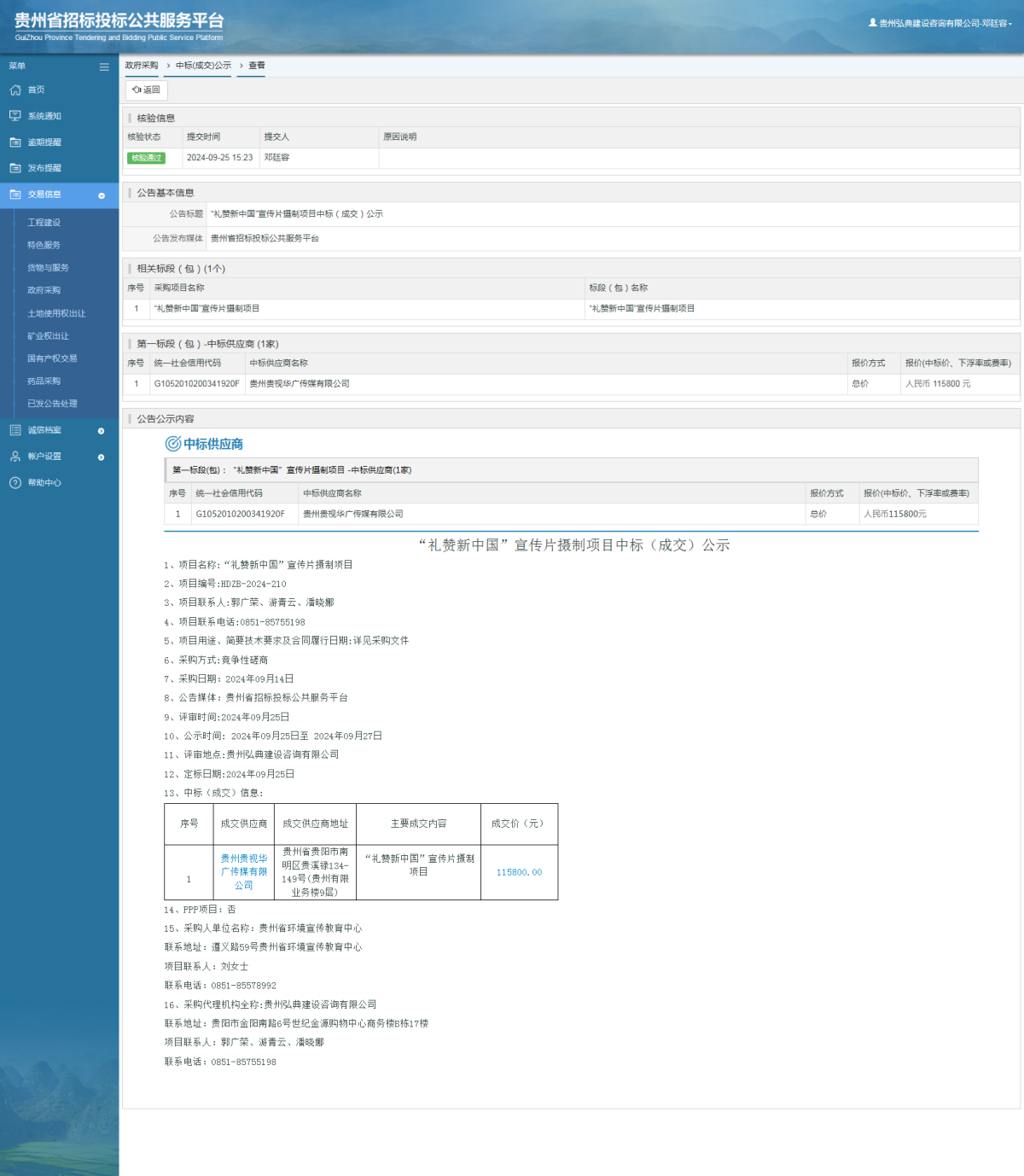Click the 115800.00 price link
Screen dimensions: 1024x1176
tap(519, 872)
